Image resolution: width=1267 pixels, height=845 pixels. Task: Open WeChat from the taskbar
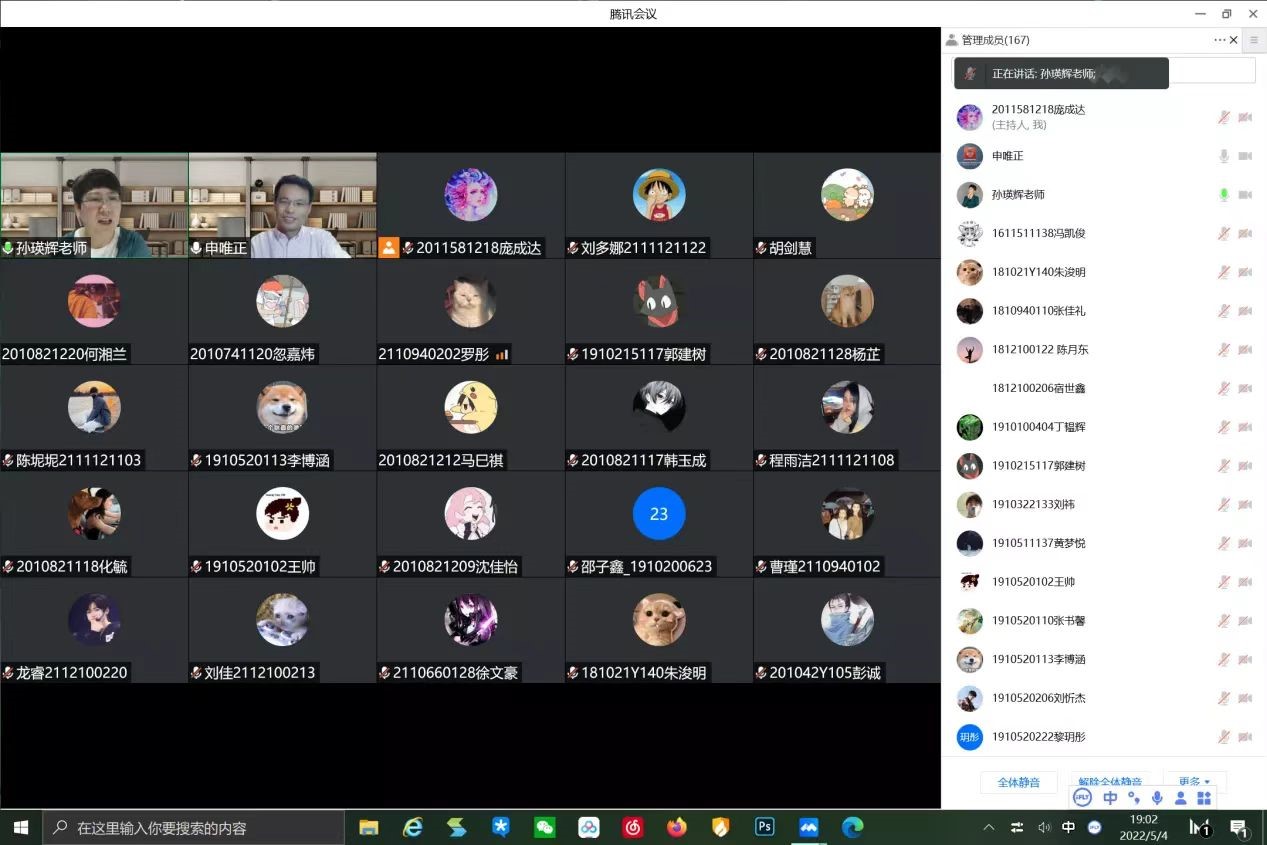click(x=545, y=828)
